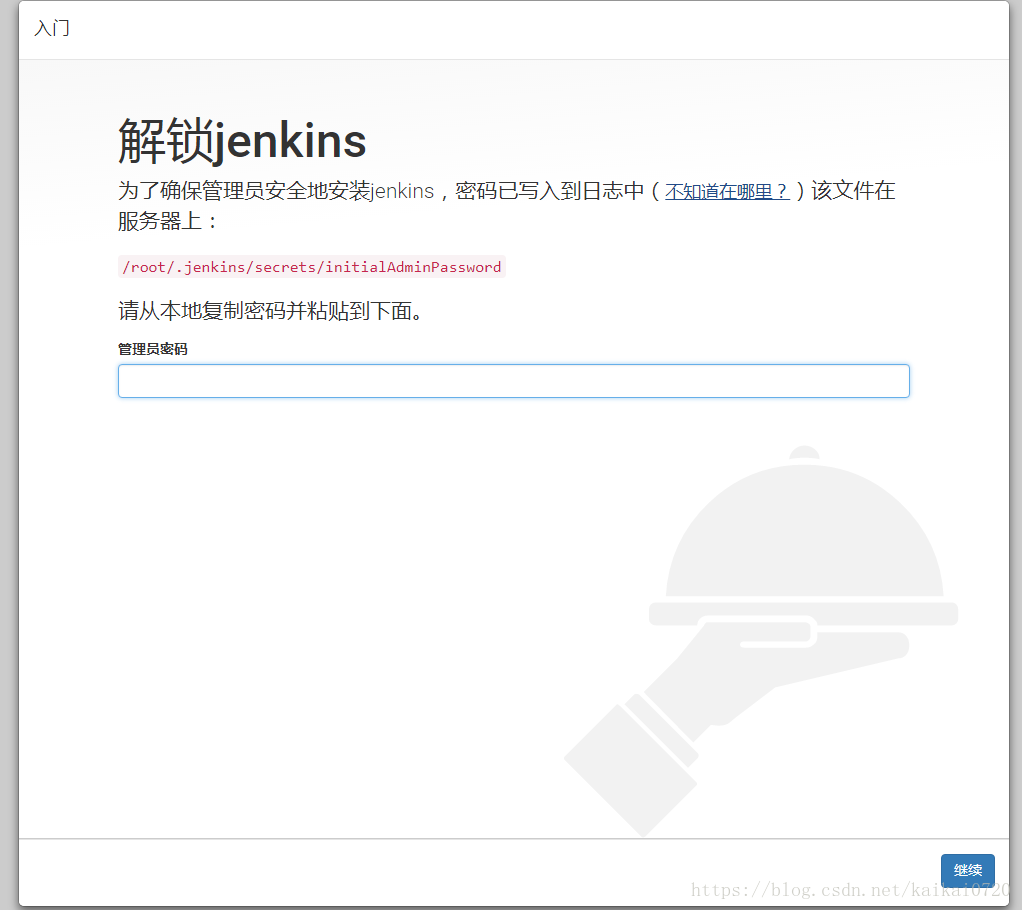The width and height of the screenshot is (1022, 910).
Task: Select the /root/.jenkins/secrets/initialAdminPassword path text
Action: (x=312, y=267)
